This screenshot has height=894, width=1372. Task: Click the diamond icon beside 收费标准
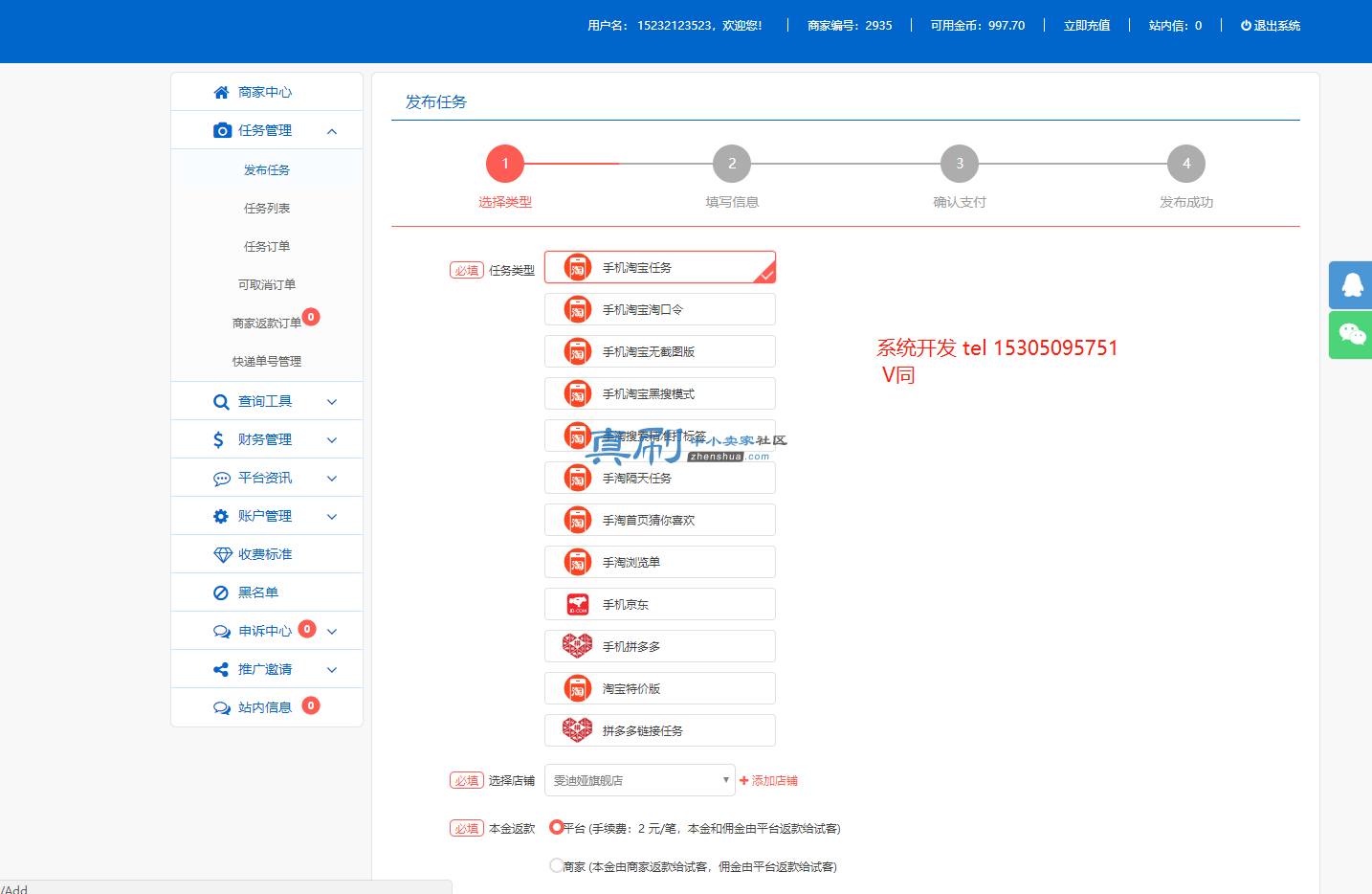point(223,555)
